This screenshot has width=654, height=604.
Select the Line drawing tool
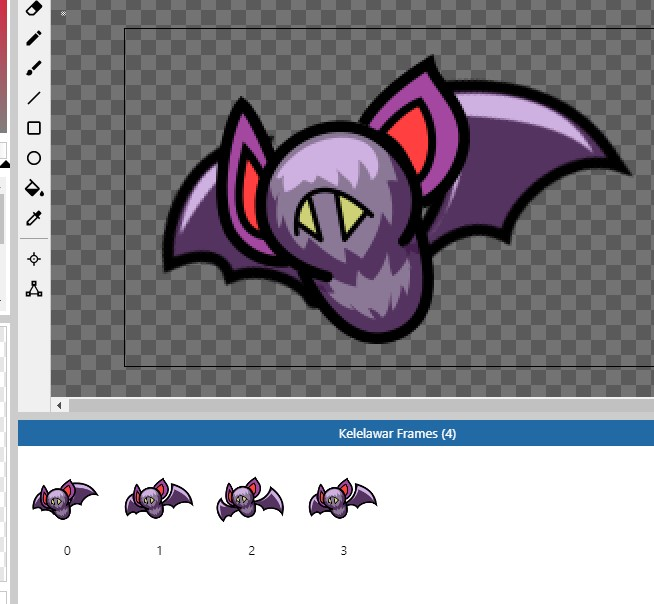(x=34, y=98)
